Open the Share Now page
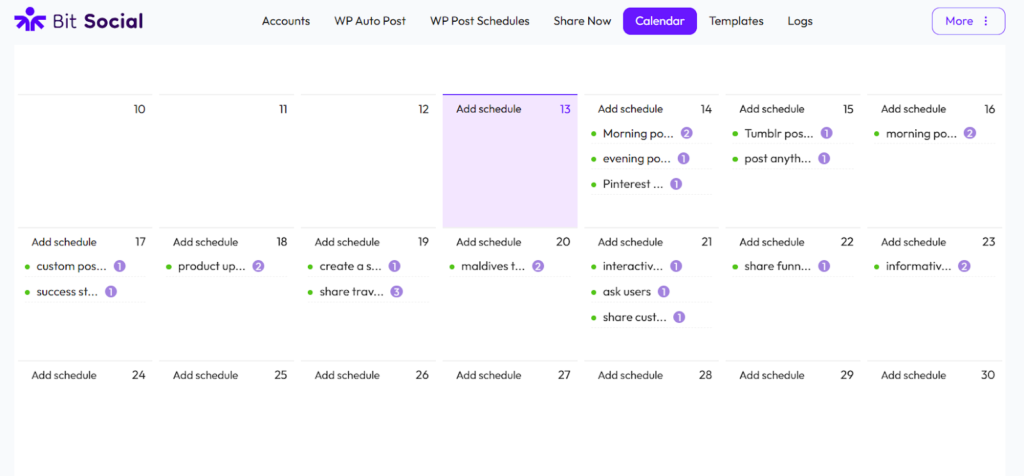Image resolution: width=1024 pixels, height=476 pixels. 582,21
